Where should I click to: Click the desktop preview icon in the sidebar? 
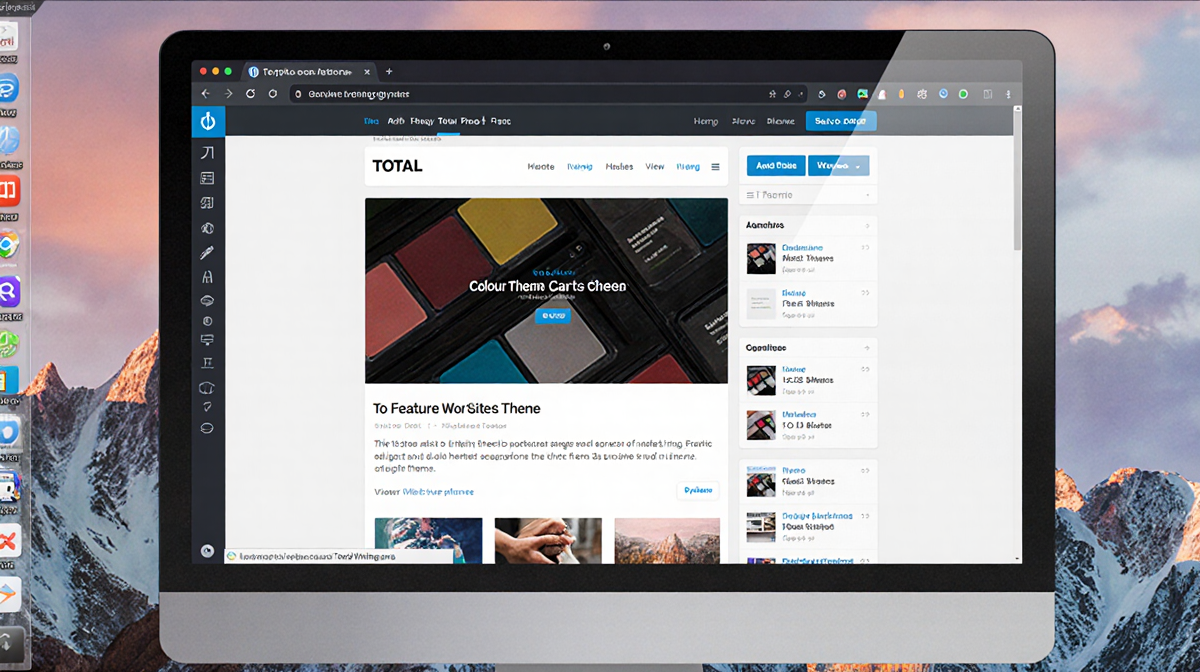[x=207, y=339]
